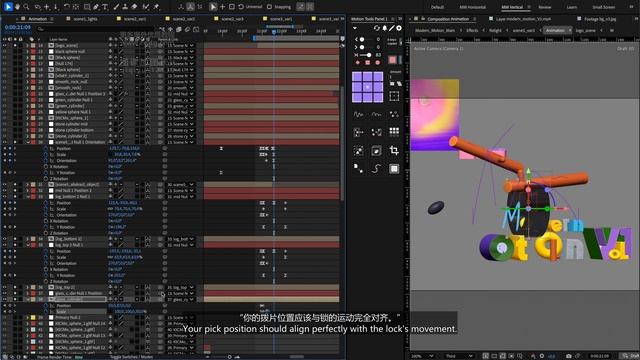This screenshot has height=360, width=640.
Task: Select the Learn workspace
Action: tap(571, 7)
